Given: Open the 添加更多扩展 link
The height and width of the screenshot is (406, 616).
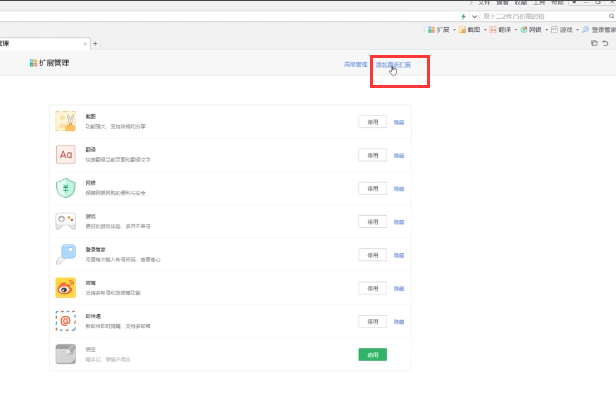Looking at the screenshot, I should point(393,64).
